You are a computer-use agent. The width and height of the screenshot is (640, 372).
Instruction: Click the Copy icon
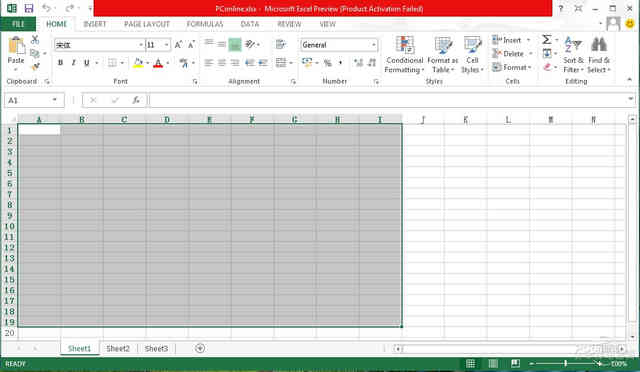(35, 53)
